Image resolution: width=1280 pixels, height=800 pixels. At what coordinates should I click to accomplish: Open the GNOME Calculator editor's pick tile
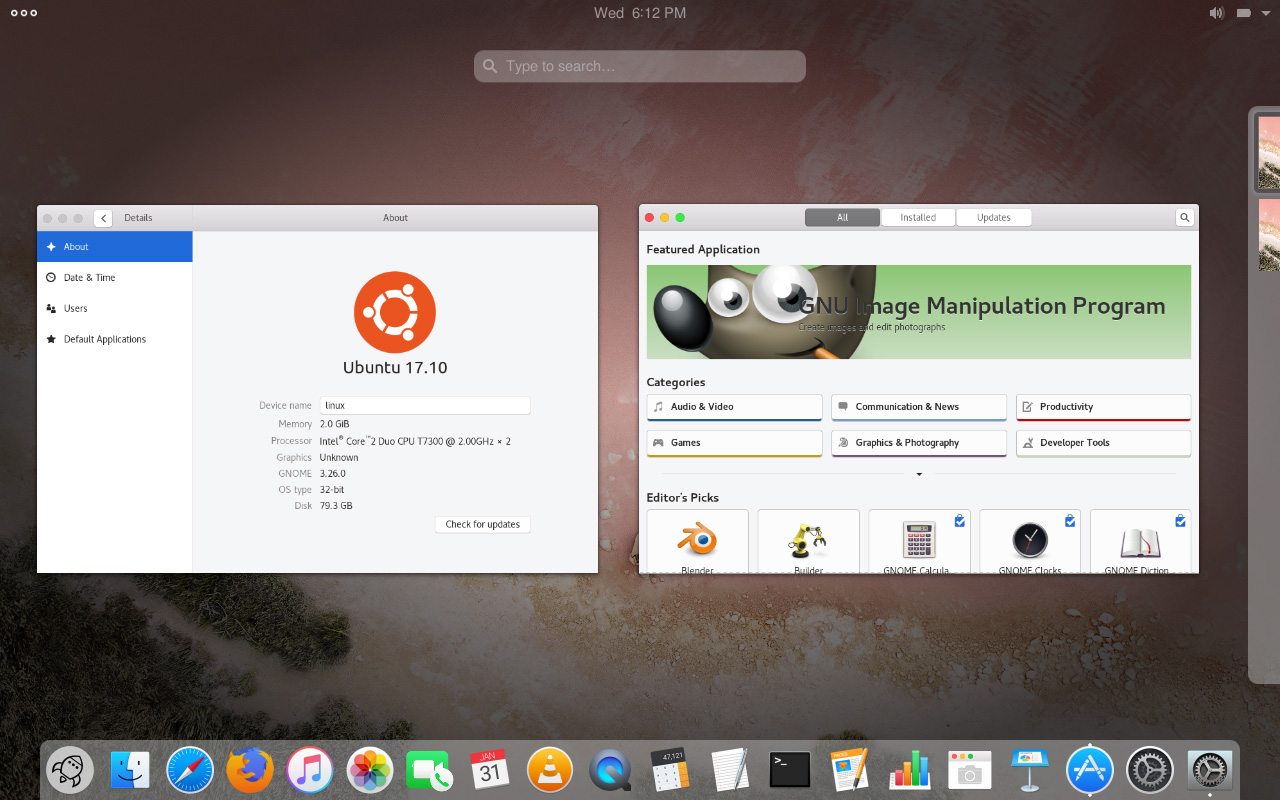[919, 541]
